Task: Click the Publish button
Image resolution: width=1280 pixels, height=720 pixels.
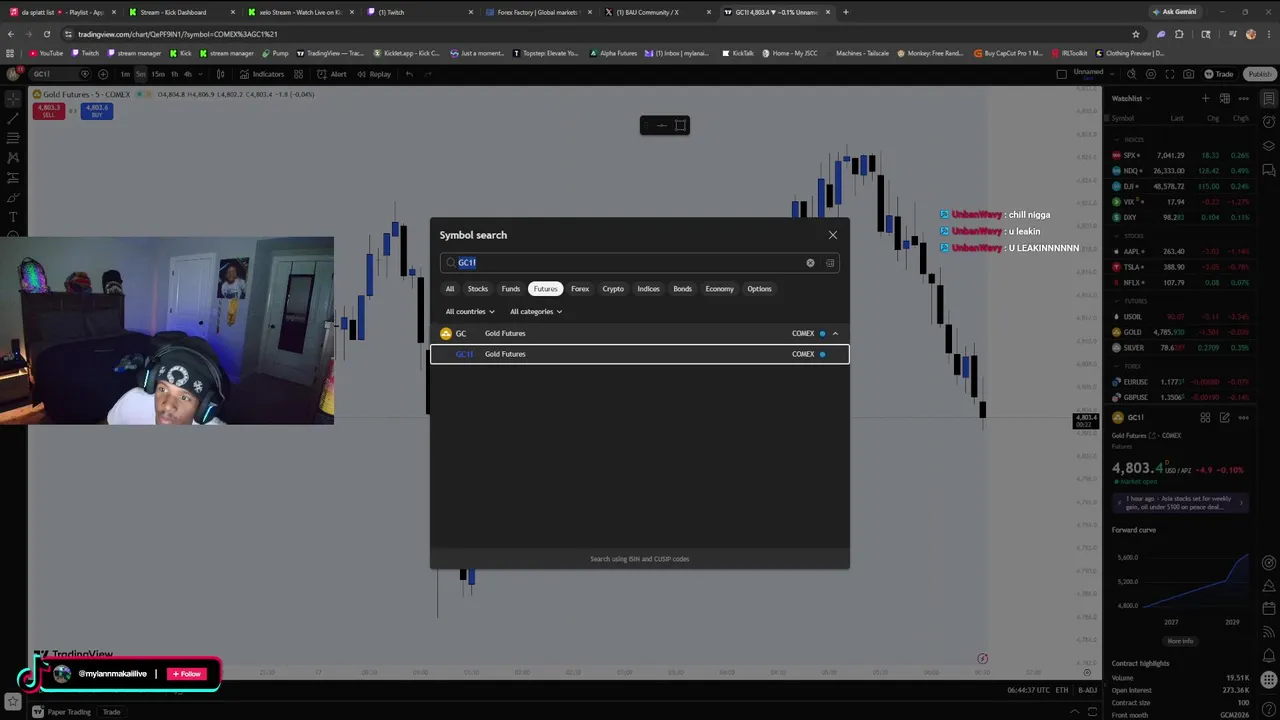Action: pyautogui.click(x=1259, y=74)
